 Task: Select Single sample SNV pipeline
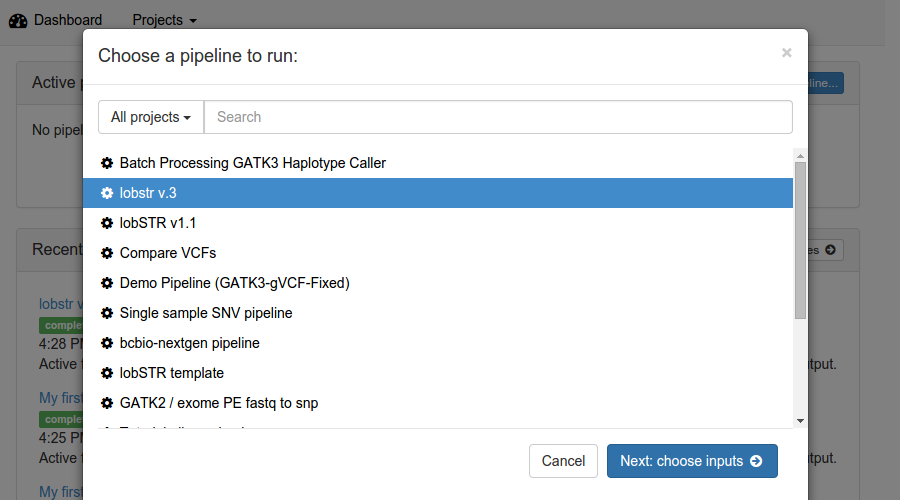coord(438,313)
